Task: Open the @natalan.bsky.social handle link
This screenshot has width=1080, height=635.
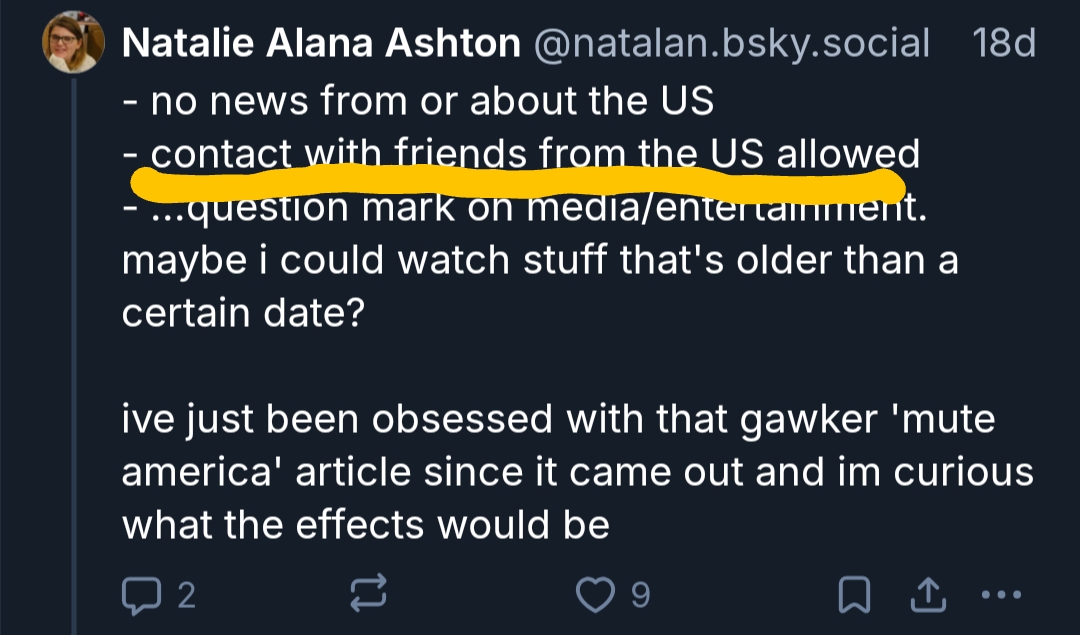Action: click(x=732, y=44)
